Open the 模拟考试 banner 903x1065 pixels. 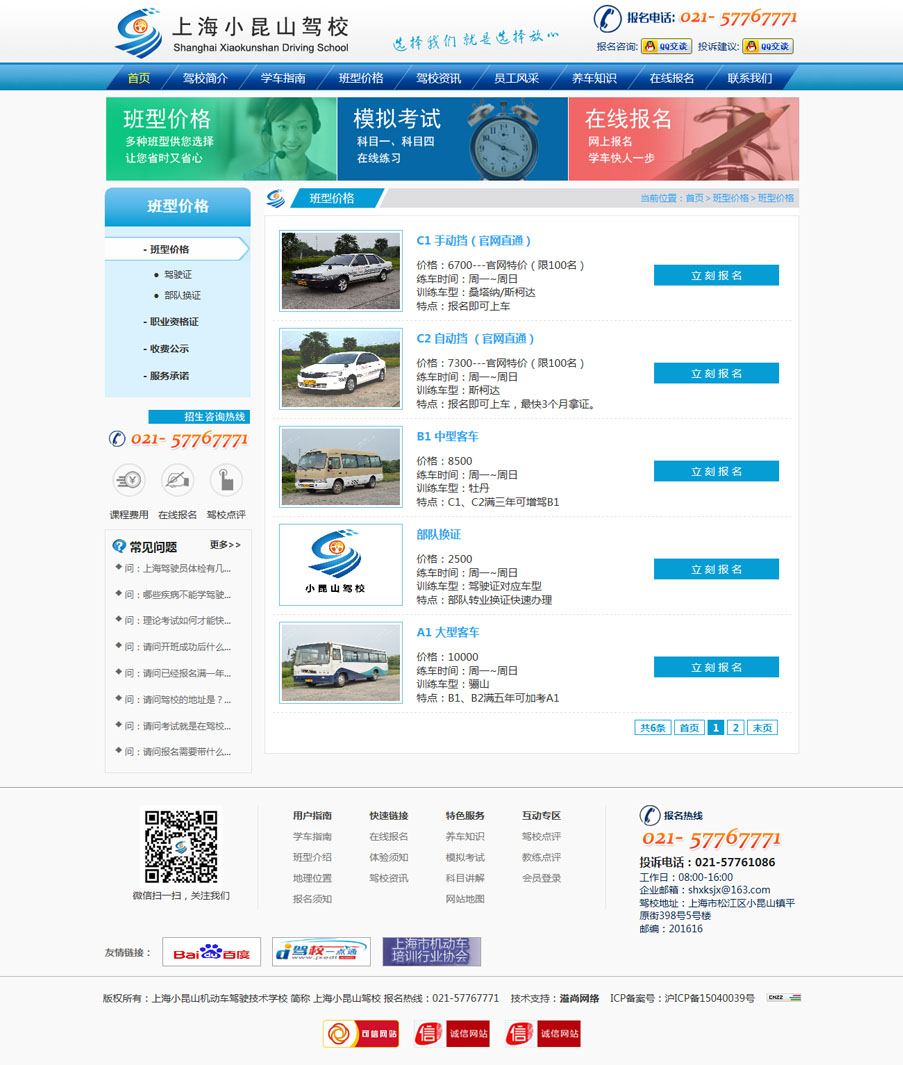(x=452, y=138)
